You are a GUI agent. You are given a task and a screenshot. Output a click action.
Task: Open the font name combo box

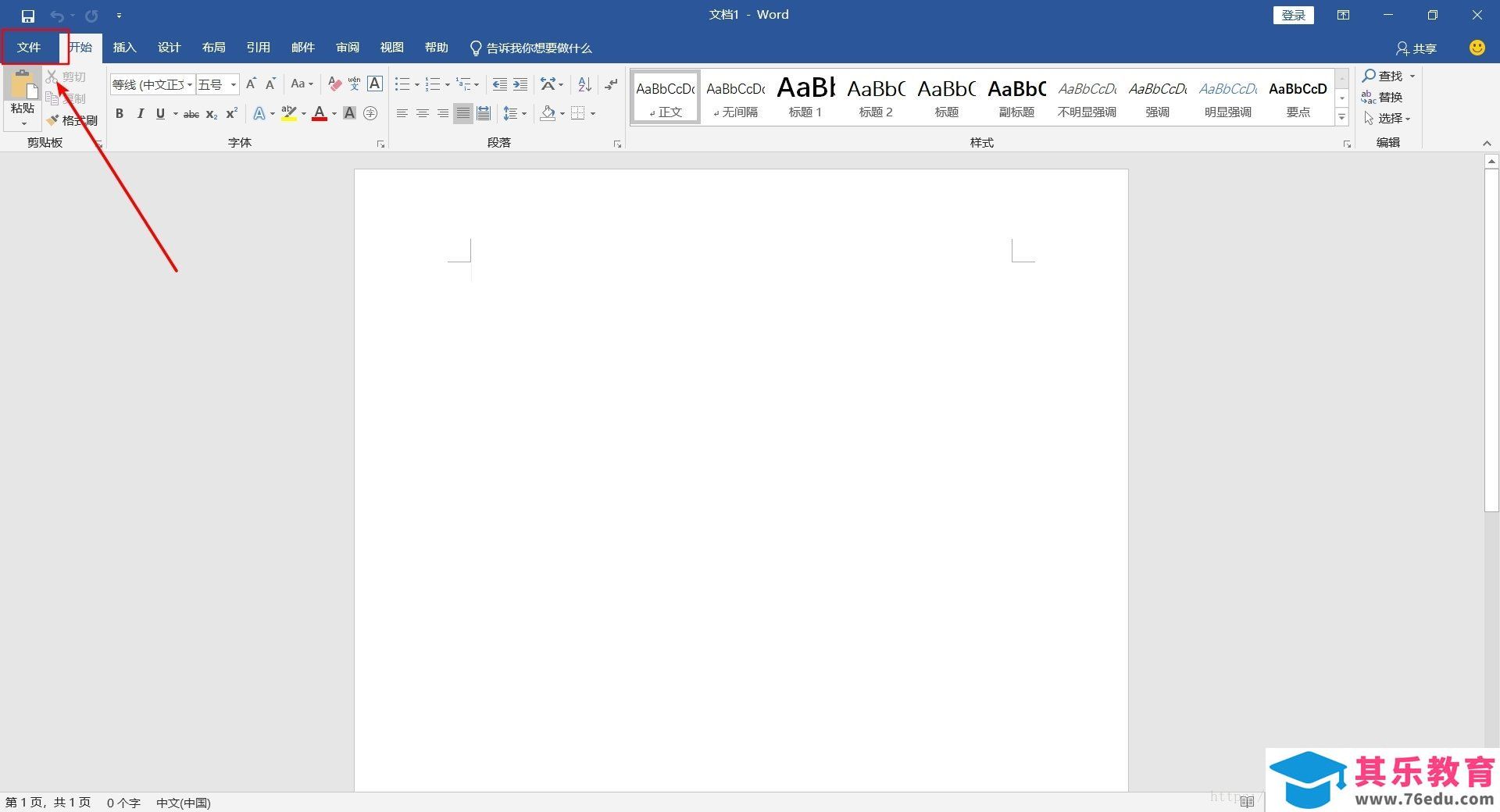[x=152, y=84]
